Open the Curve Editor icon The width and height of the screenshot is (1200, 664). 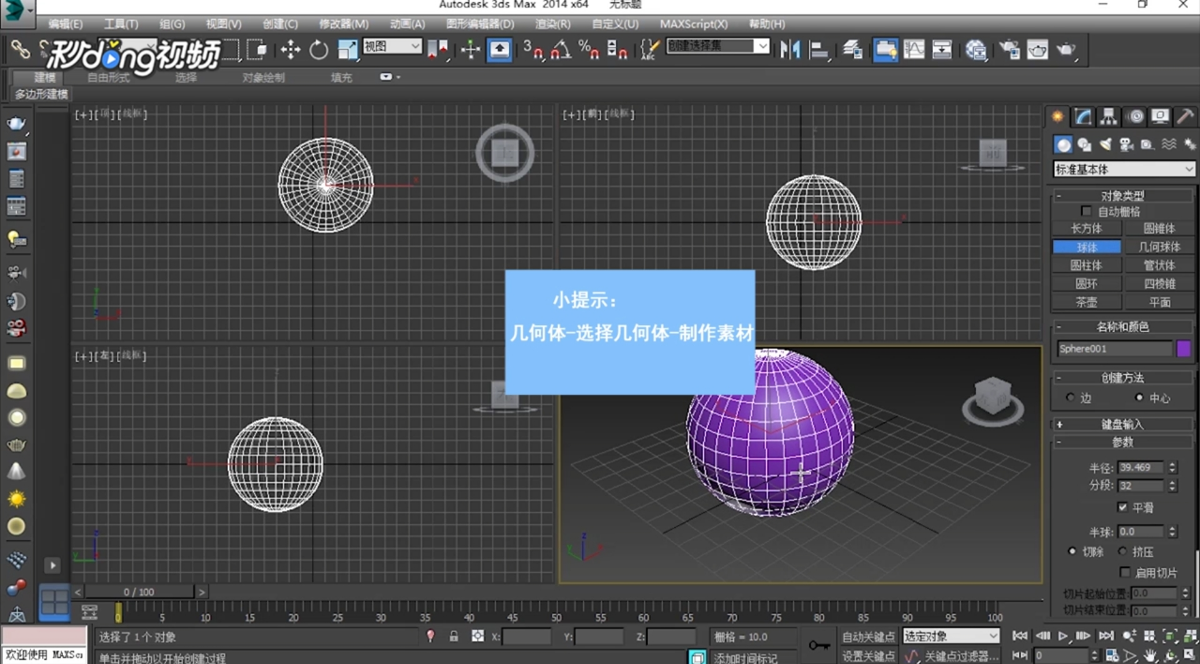(x=914, y=48)
